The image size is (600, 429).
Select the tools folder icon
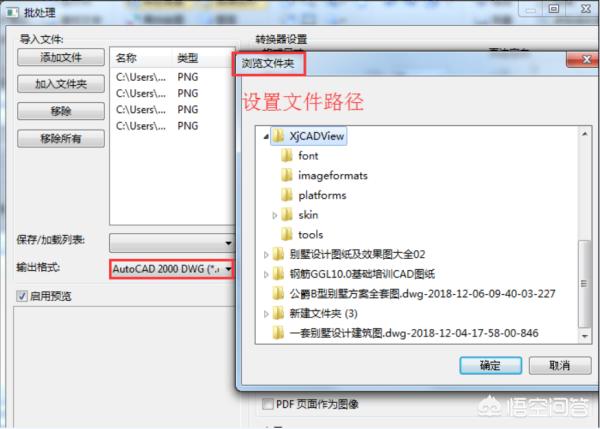click(287, 234)
